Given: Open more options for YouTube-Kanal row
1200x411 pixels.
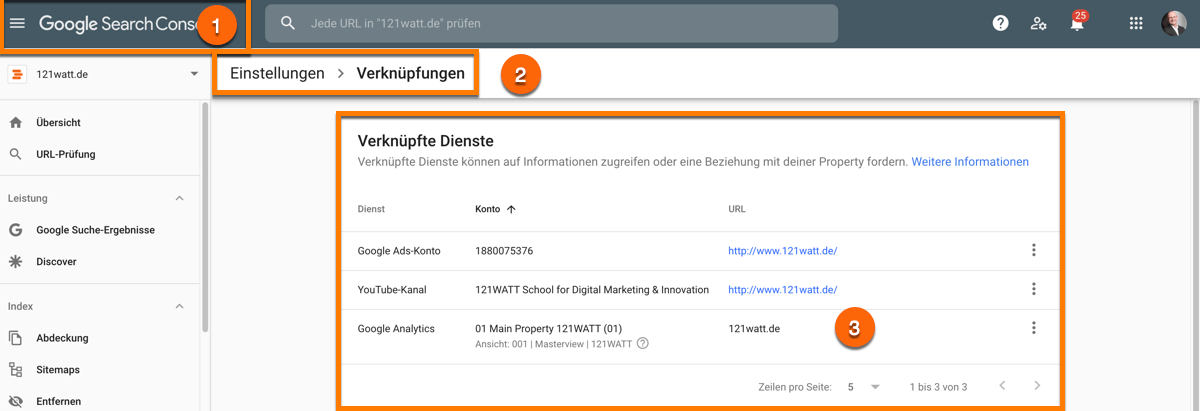Looking at the screenshot, I should coord(1034,289).
